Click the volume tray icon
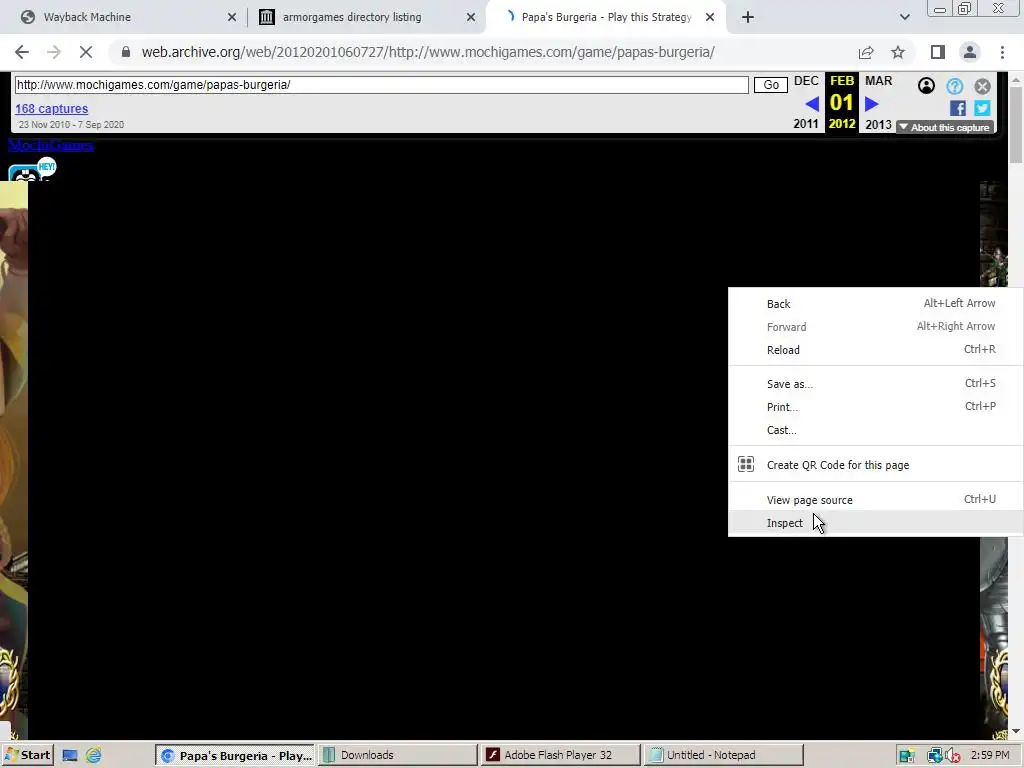This screenshot has width=1024, height=768. point(953,756)
